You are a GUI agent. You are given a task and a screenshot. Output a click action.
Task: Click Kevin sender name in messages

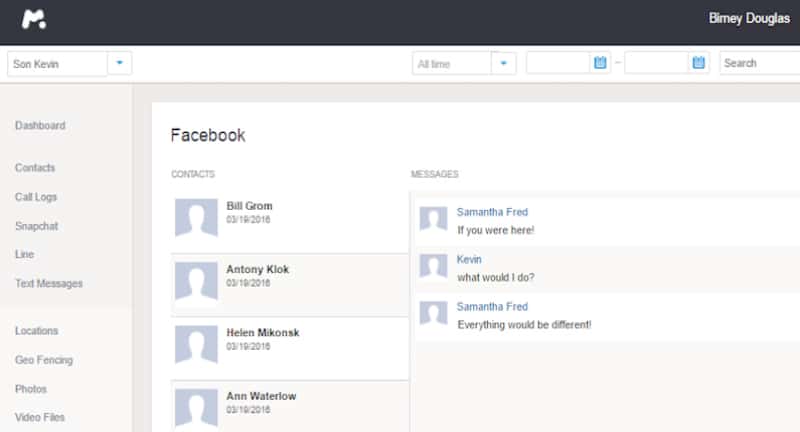(469, 259)
